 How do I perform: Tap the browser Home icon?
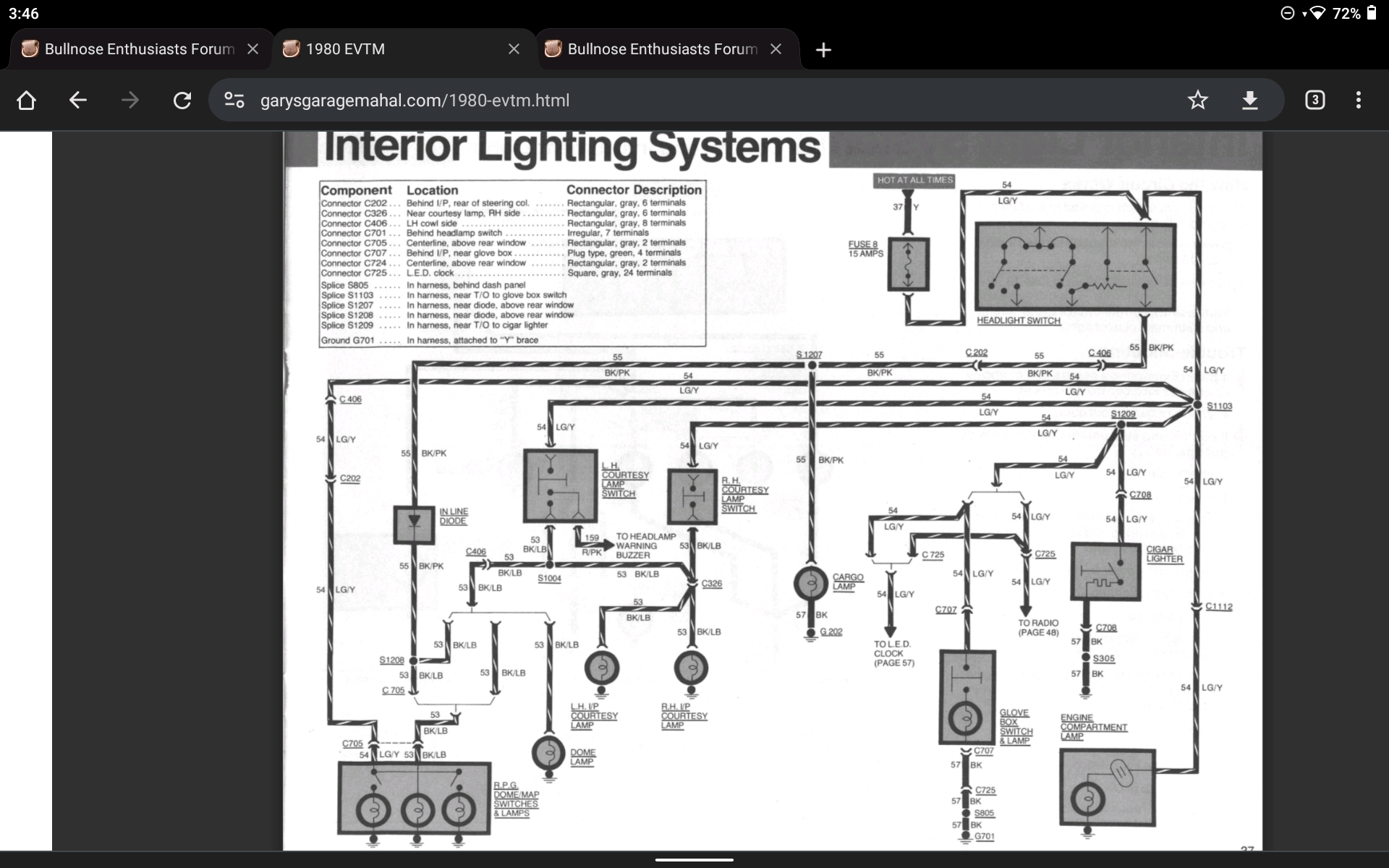(26, 100)
